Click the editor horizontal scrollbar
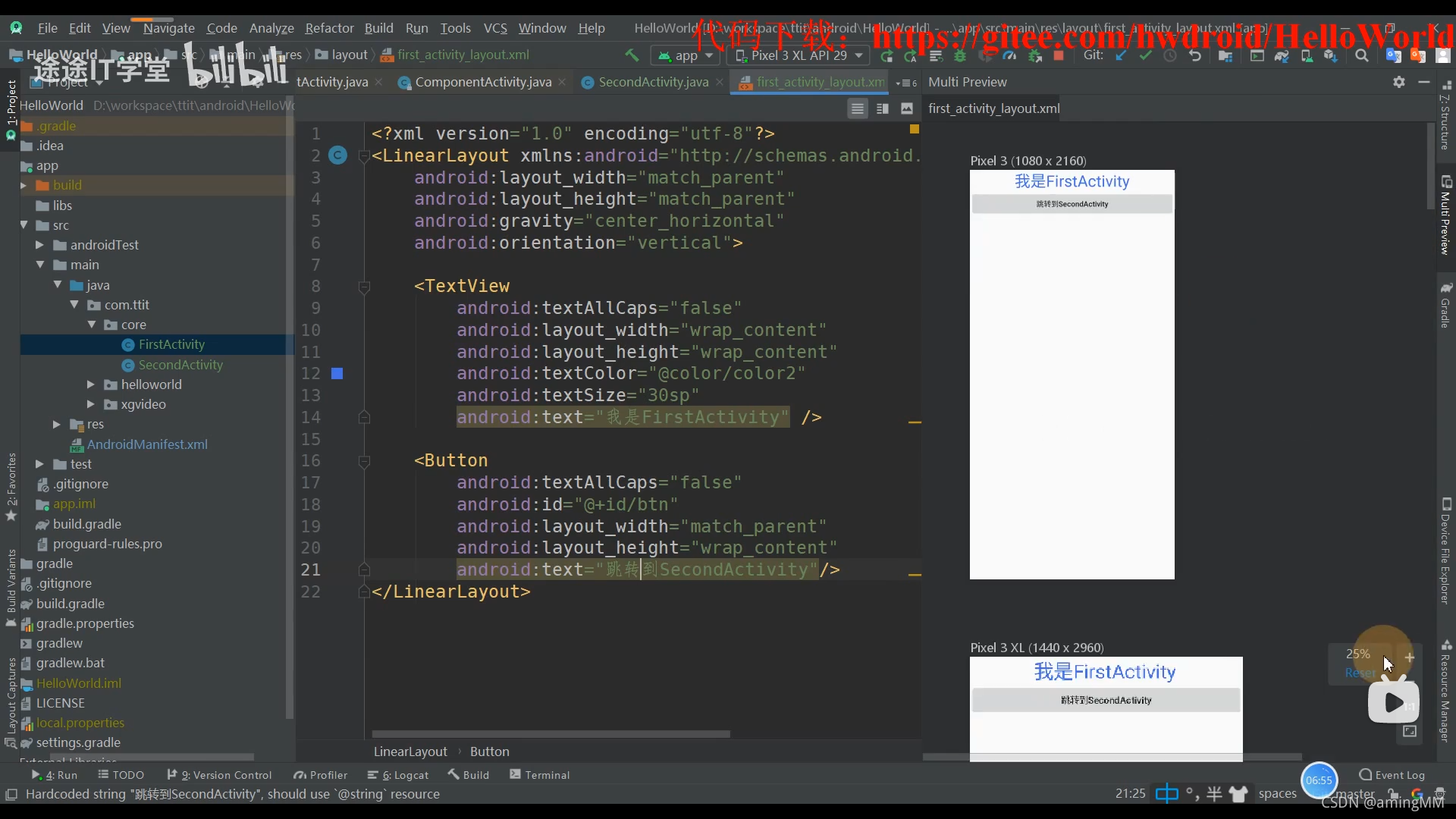This screenshot has height=819, width=1456. coord(551,734)
